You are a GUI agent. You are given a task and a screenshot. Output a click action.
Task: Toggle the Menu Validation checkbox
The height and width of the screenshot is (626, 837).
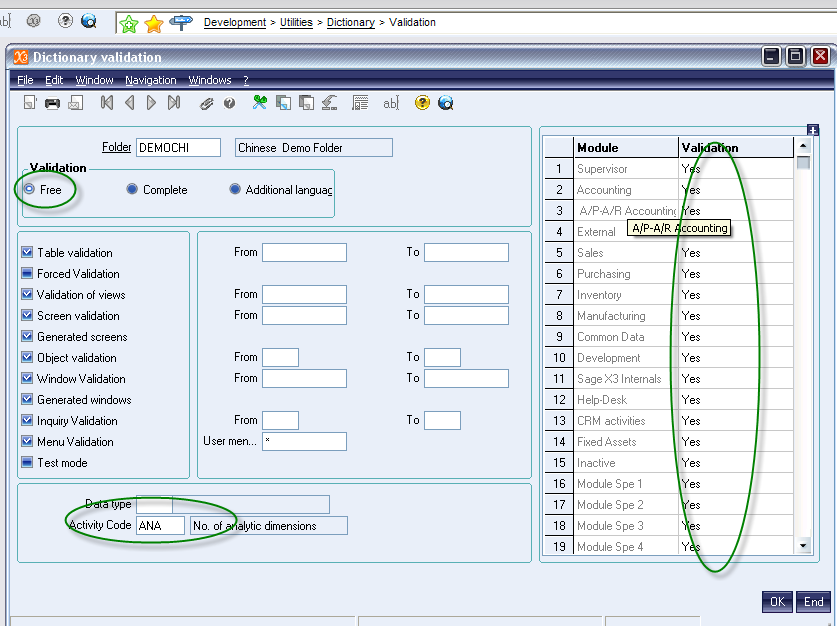click(27, 442)
